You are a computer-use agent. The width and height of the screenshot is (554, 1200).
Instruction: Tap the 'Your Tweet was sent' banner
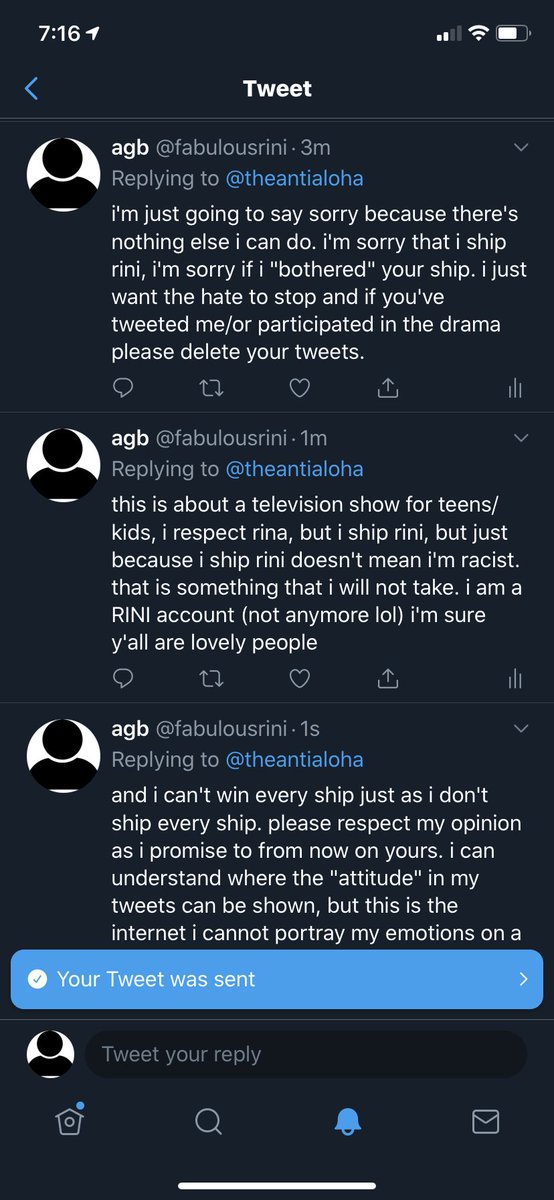[x=277, y=979]
